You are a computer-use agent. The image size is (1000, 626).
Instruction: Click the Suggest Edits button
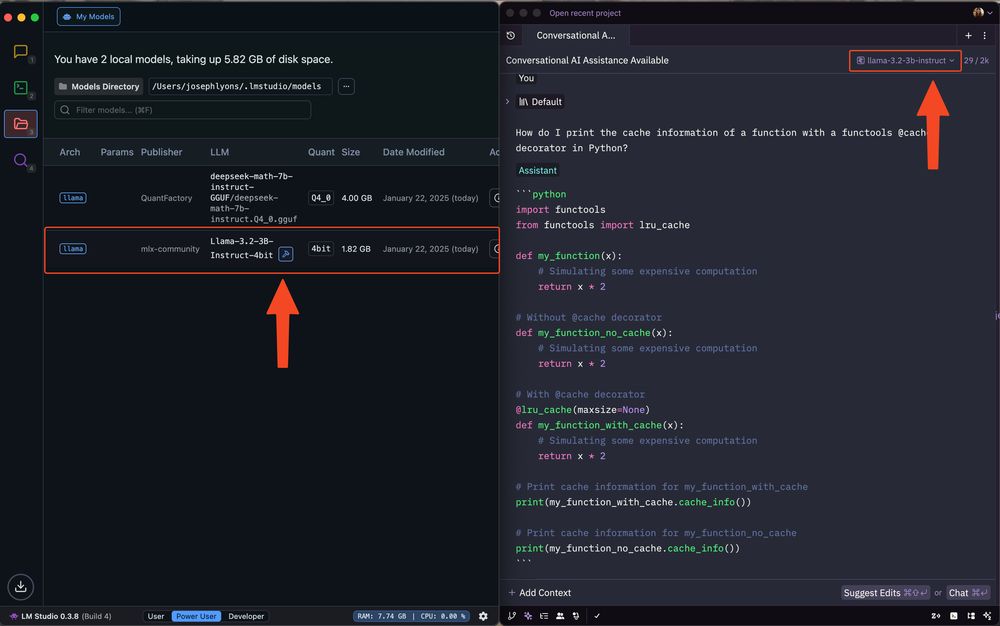click(885, 593)
